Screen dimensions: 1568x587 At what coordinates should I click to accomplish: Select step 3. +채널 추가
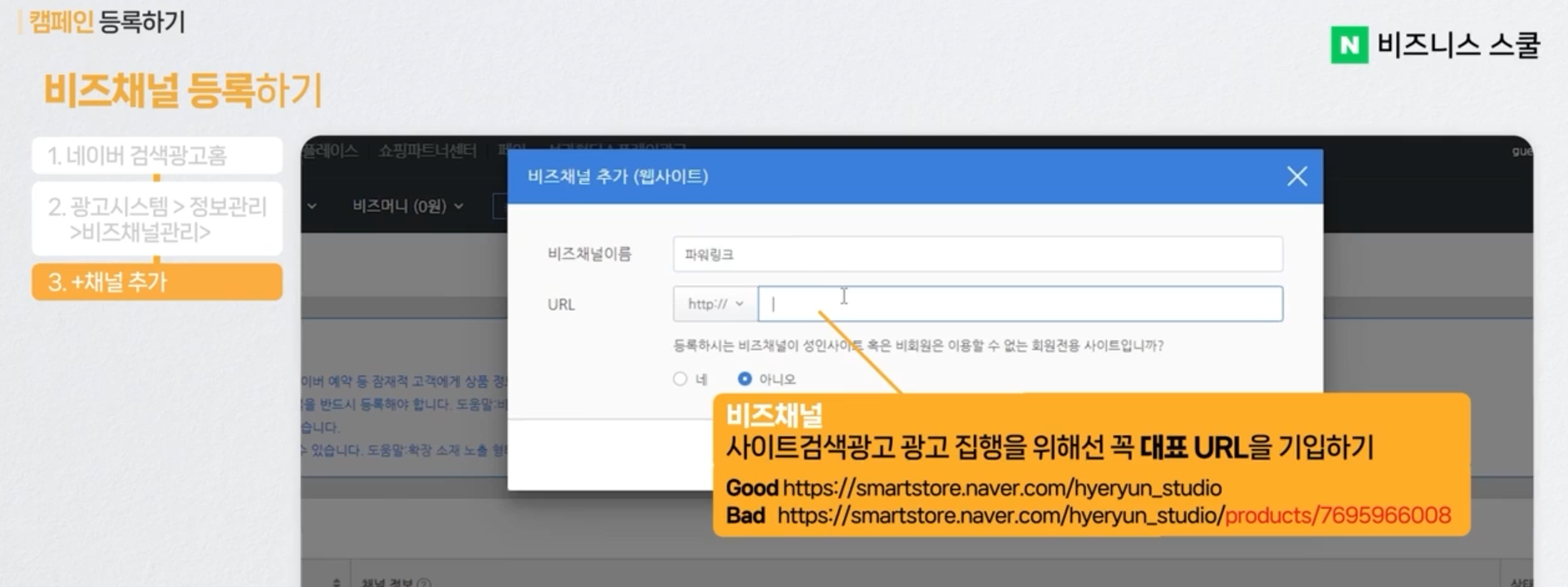157,282
